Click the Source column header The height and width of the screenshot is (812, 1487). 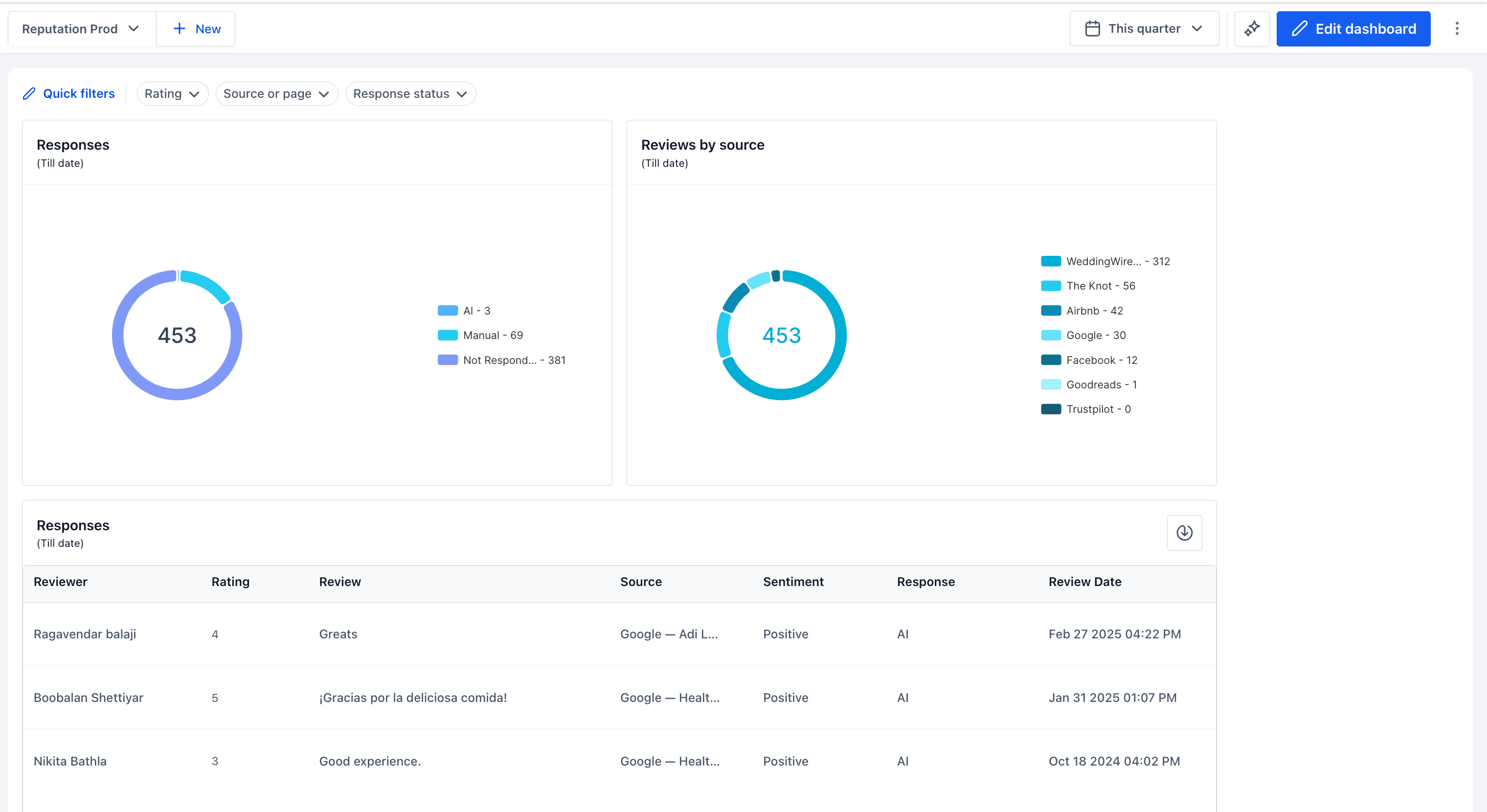coord(641,582)
